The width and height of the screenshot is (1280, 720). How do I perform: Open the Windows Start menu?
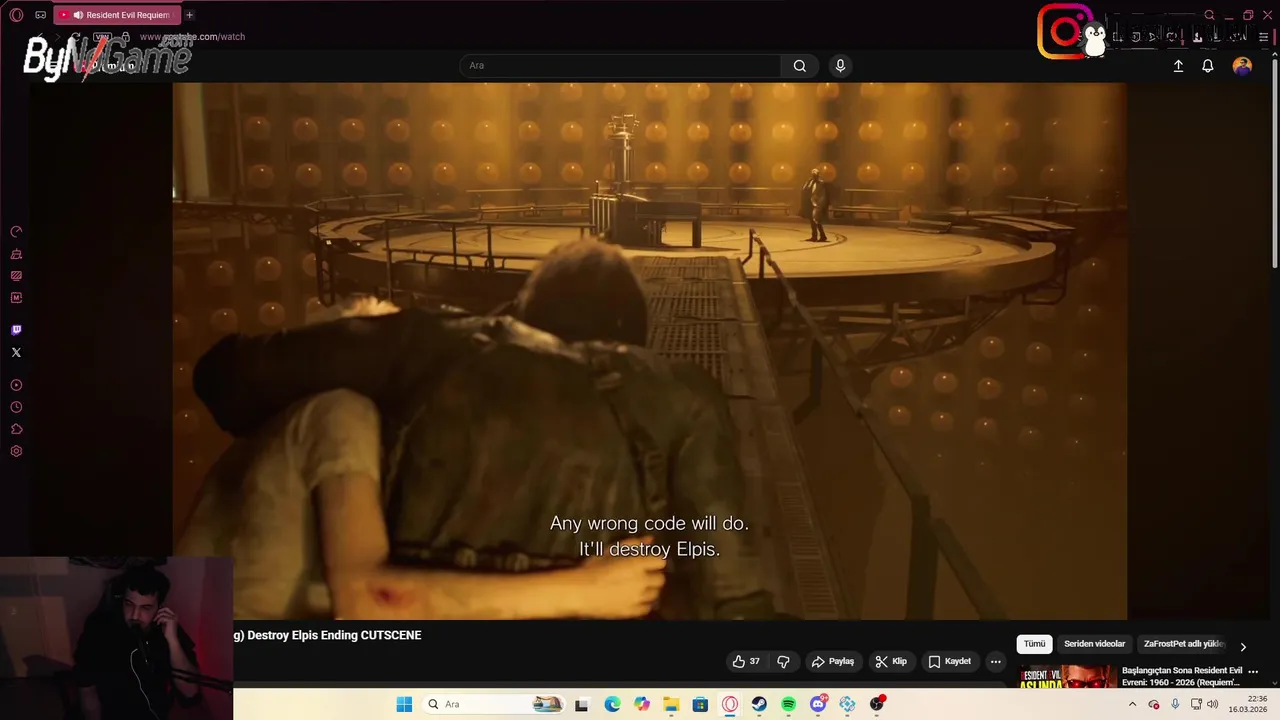[x=404, y=704]
